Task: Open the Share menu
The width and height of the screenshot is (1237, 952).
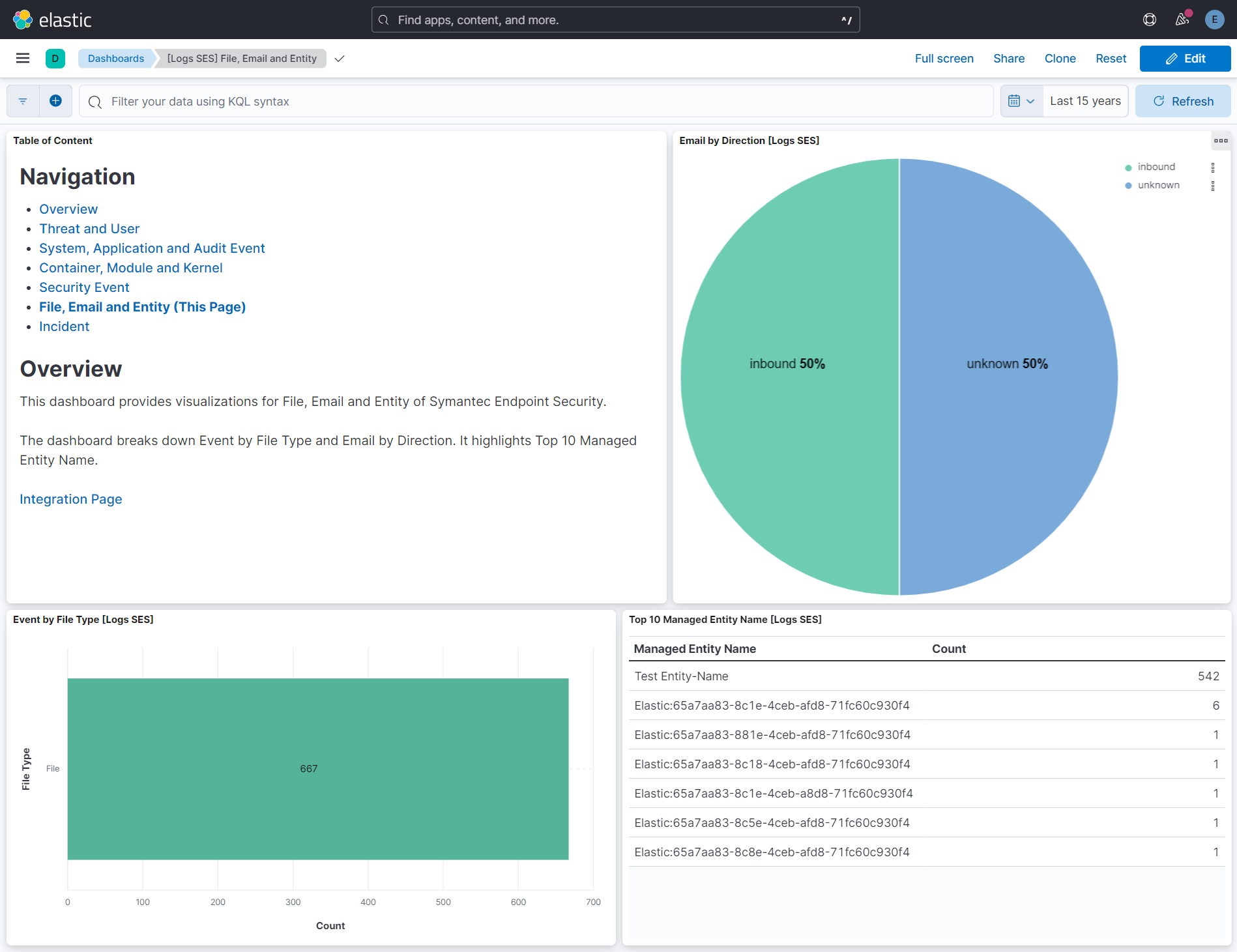Action: coord(1009,59)
